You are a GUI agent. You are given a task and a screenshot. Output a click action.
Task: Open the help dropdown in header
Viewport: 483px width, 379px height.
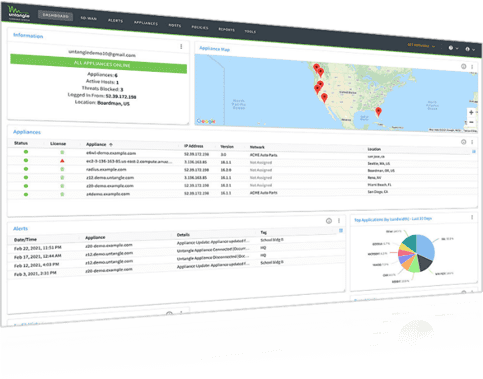coord(453,48)
